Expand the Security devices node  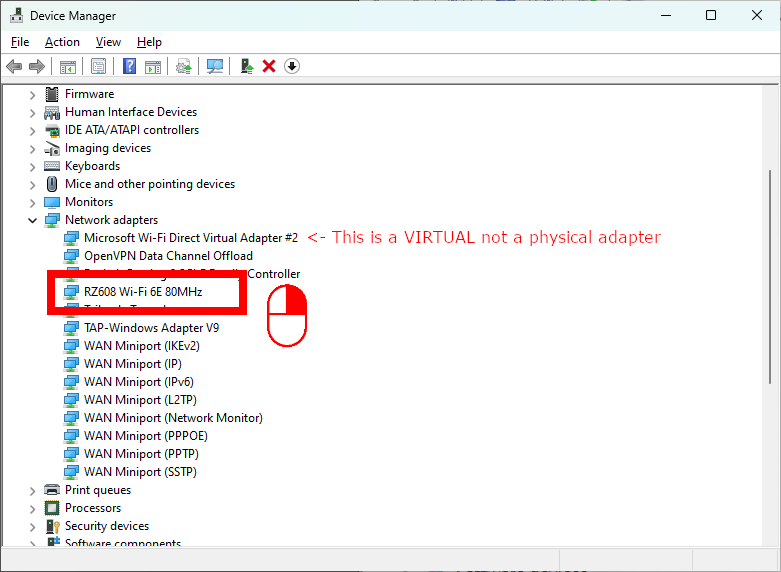click(x=32, y=526)
